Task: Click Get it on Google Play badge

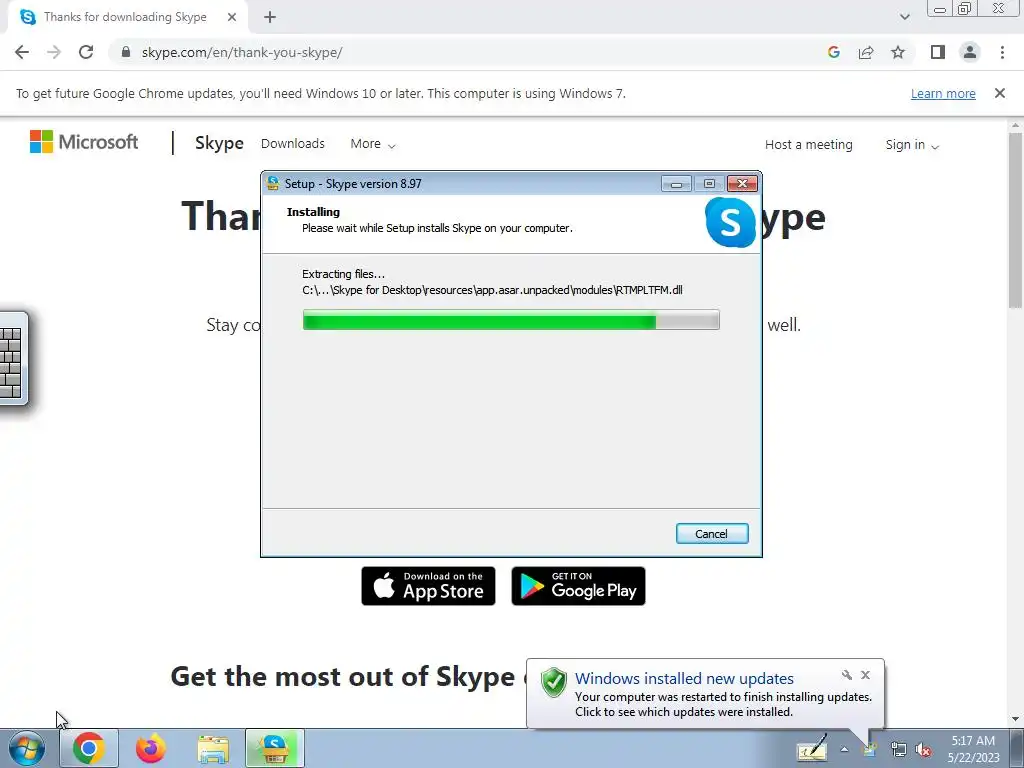Action: click(578, 586)
